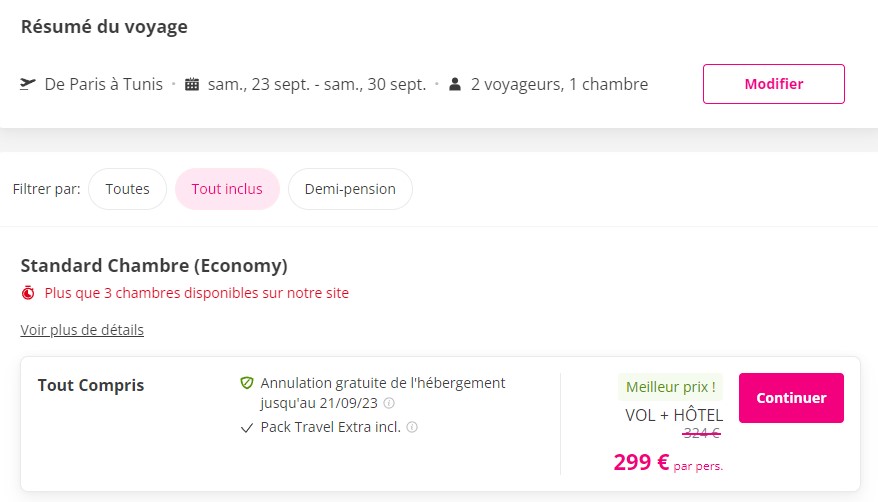This screenshot has height=502, width=878.
Task: Click the Meilleur prix ! badge
Action: [x=670, y=387]
